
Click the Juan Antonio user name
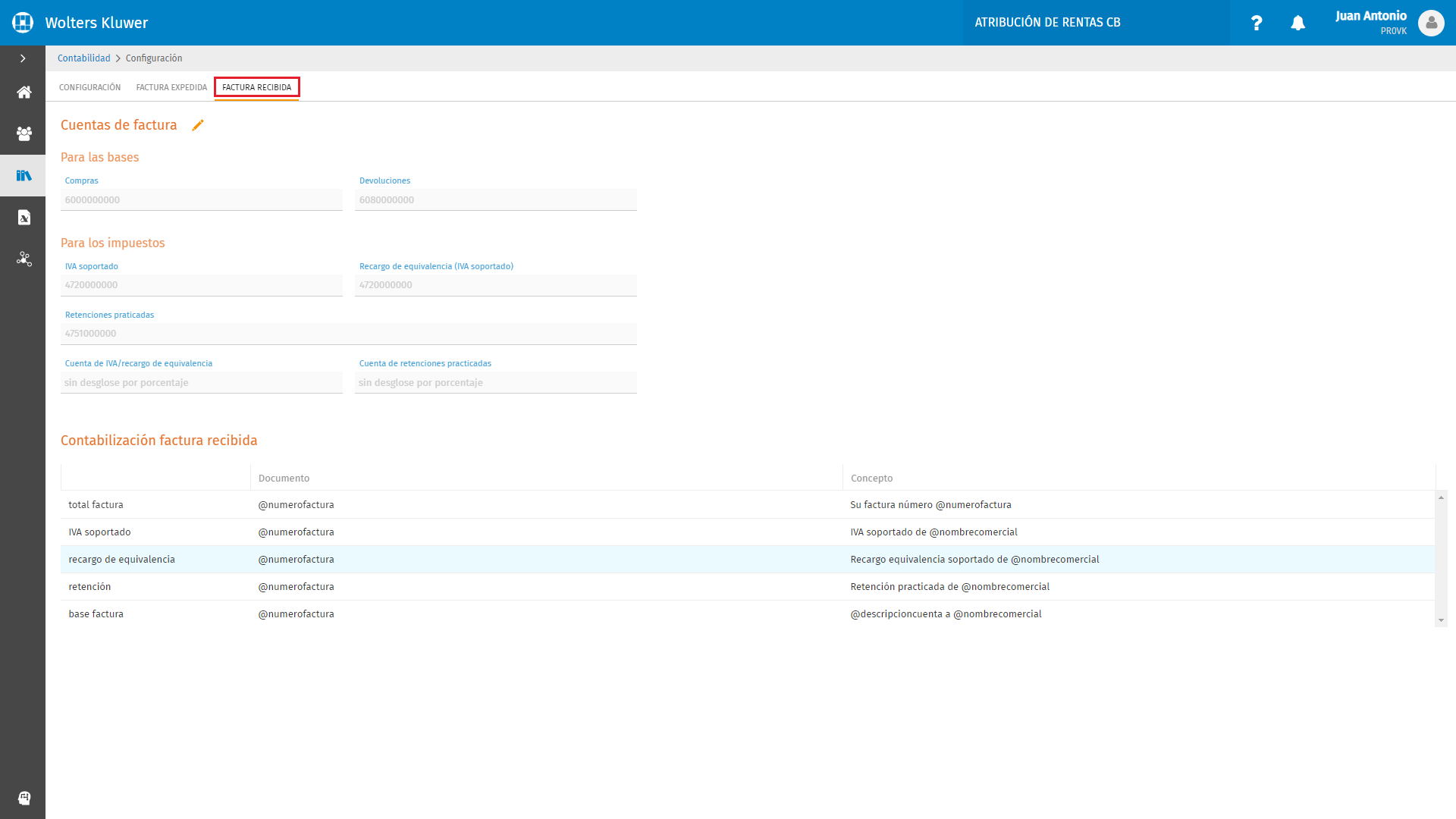1370,16
